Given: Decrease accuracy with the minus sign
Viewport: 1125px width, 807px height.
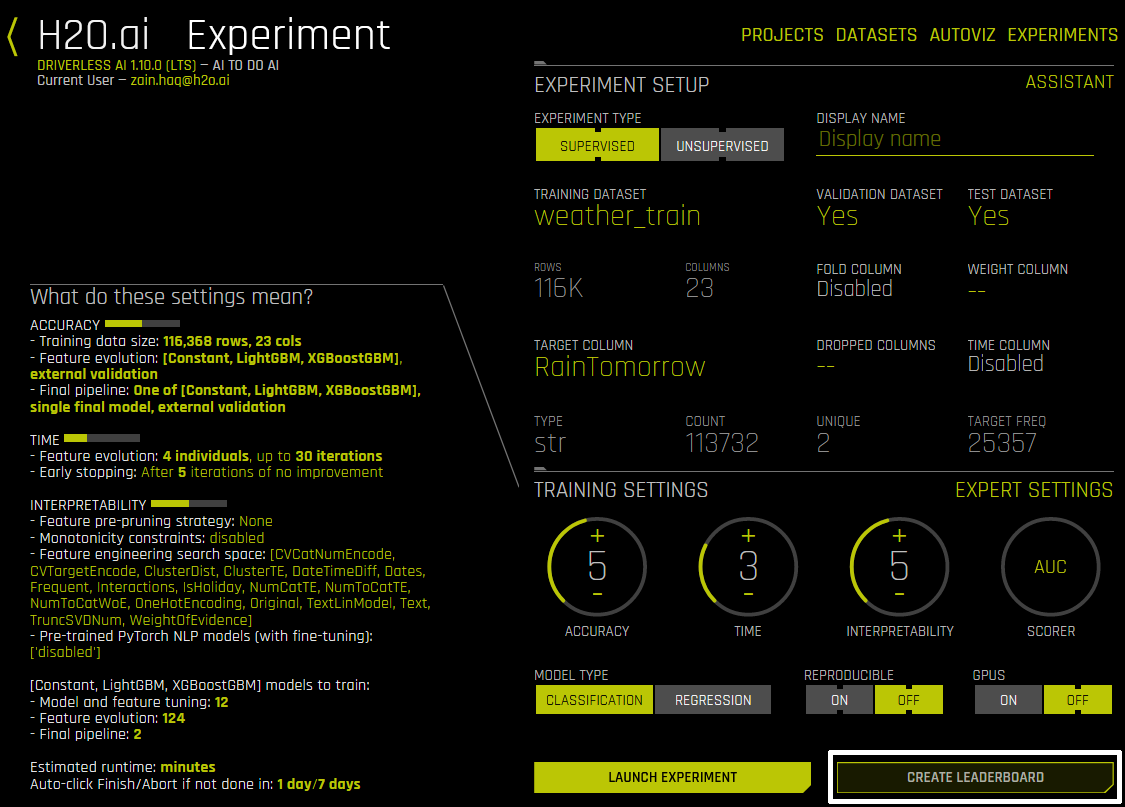Looking at the screenshot, I should [597, 595].
